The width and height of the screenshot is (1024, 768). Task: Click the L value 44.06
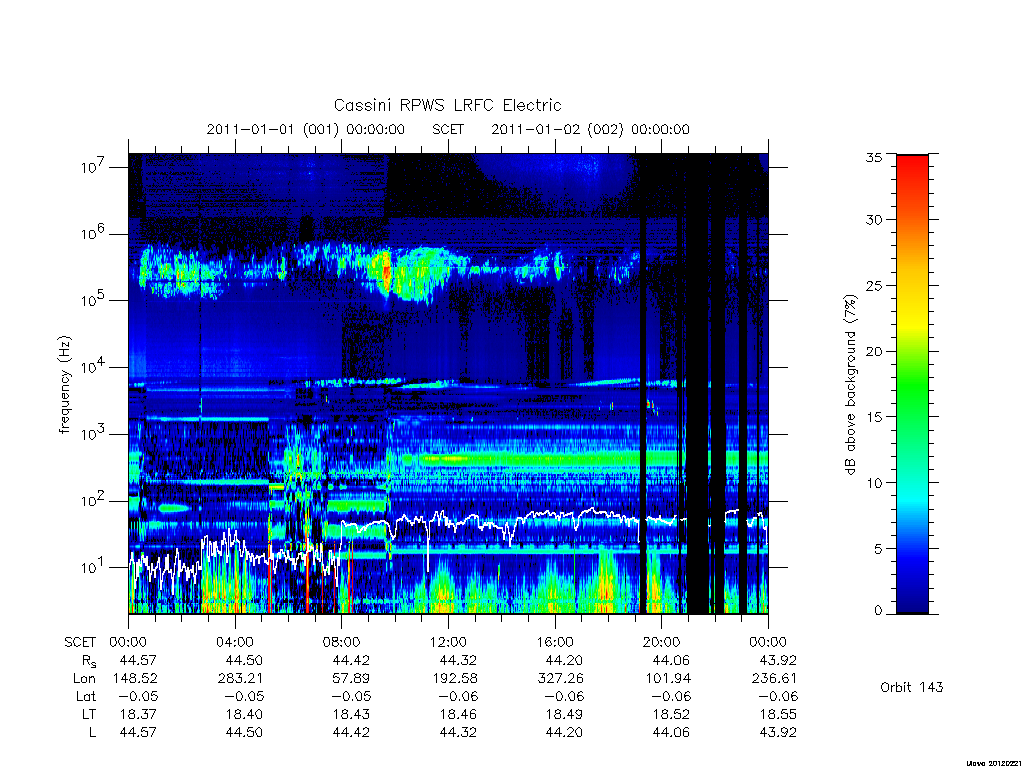[671, 732]
